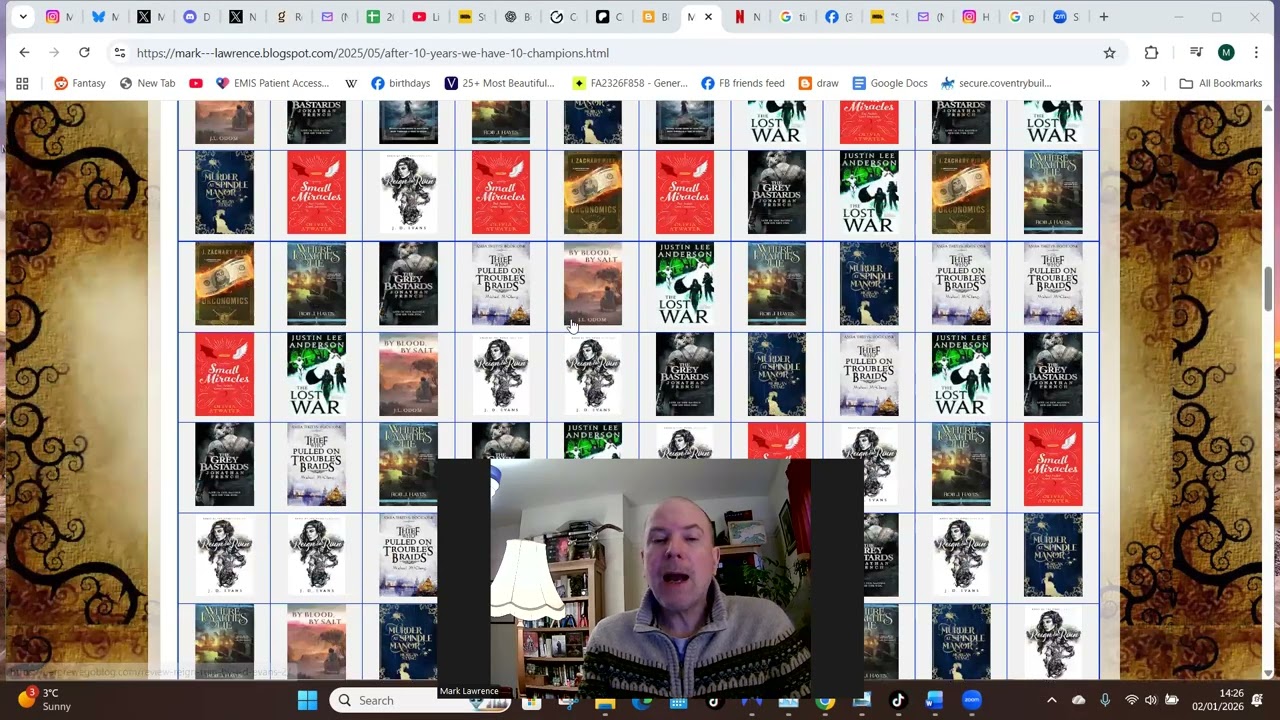Open the YouTube tab in tab strip
The width and height of the screenshot is (1280, 720).
(427, 17)
